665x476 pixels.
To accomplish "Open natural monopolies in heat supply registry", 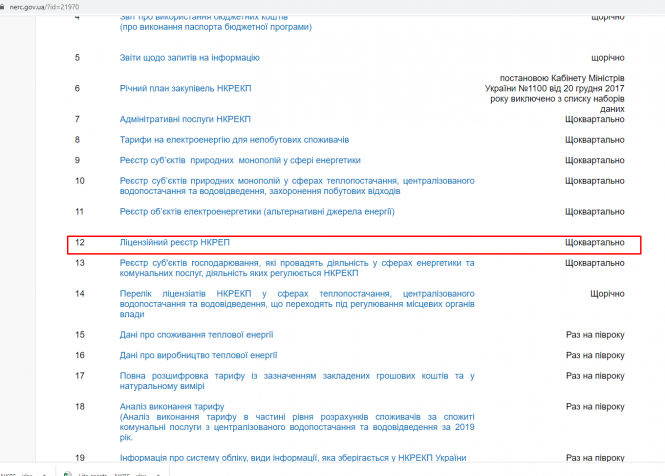I will [296, 185].
